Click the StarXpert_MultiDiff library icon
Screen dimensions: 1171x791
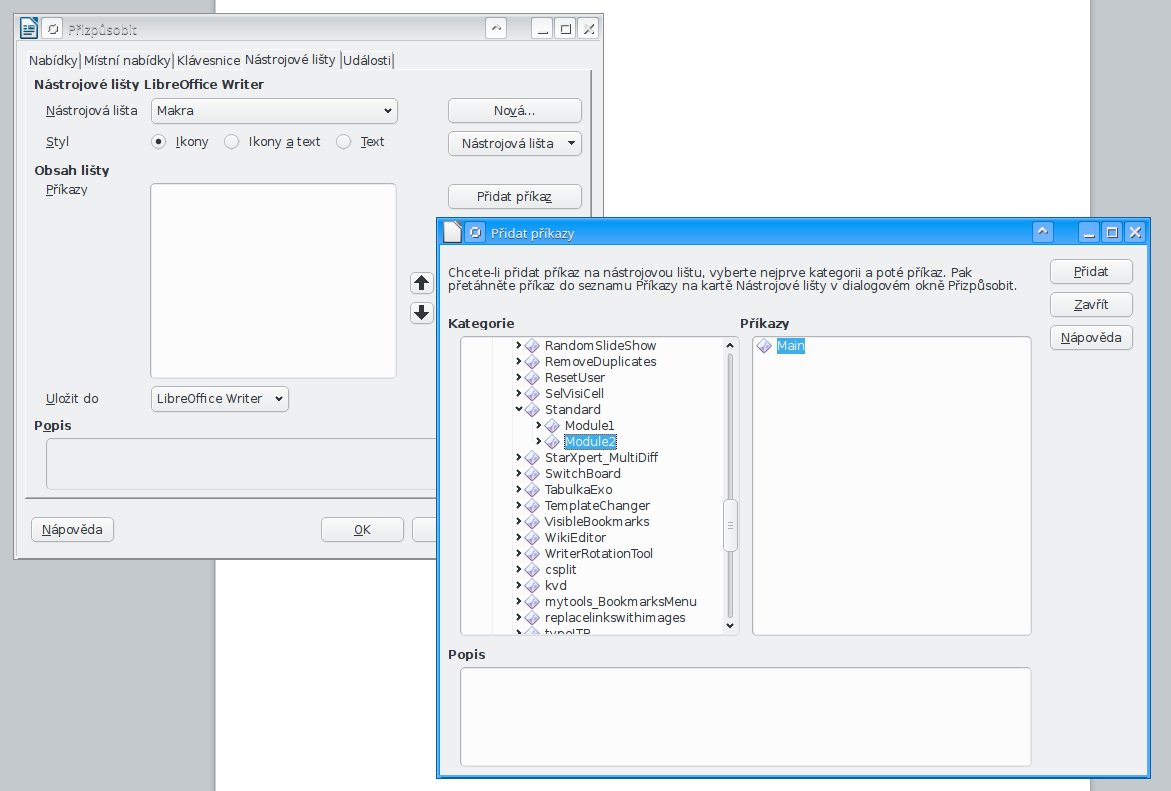point(532,457)
